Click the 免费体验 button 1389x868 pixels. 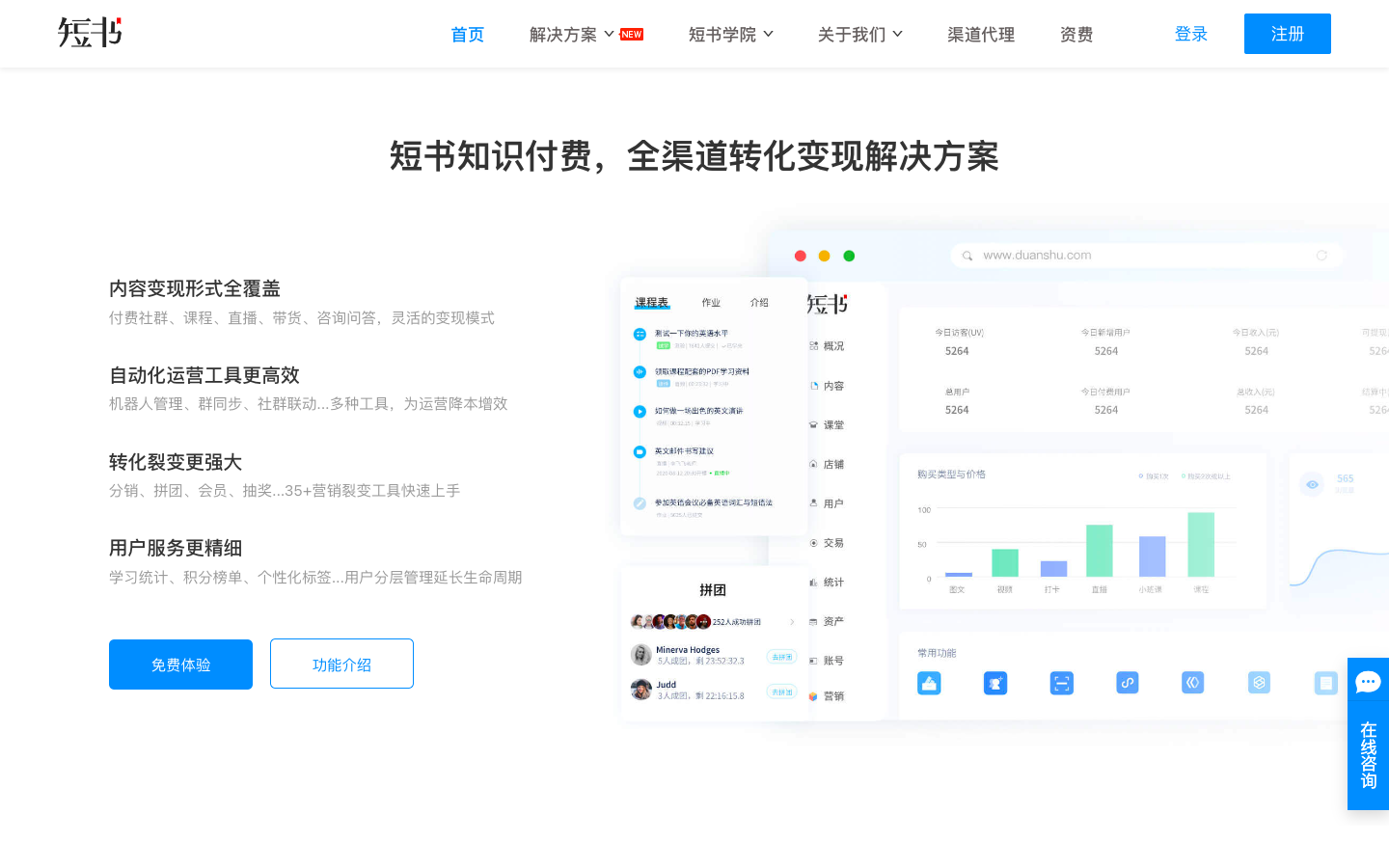[180, 664]
